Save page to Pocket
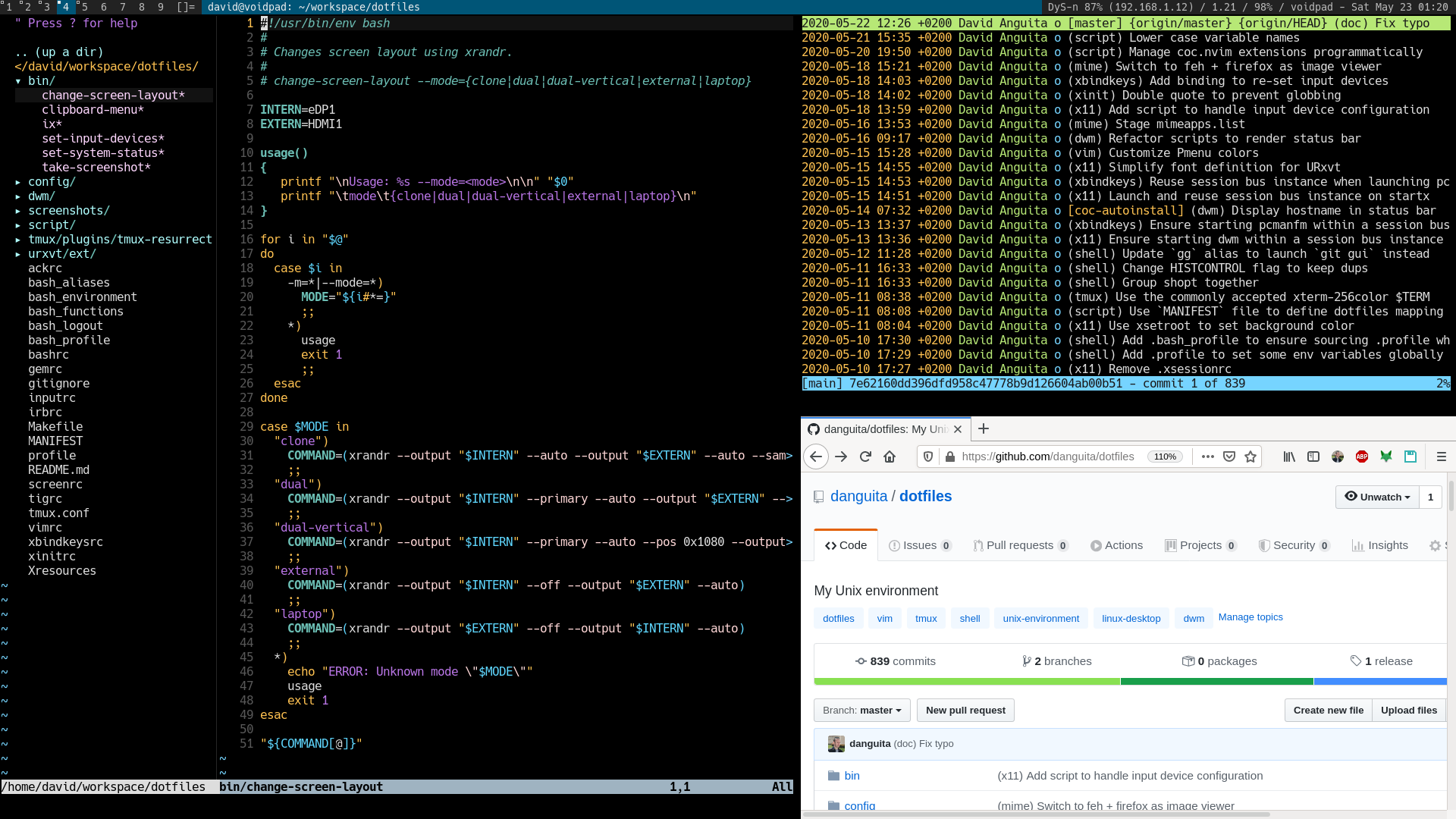This screenshot has width=1456, height=819. coord(1229,457)
